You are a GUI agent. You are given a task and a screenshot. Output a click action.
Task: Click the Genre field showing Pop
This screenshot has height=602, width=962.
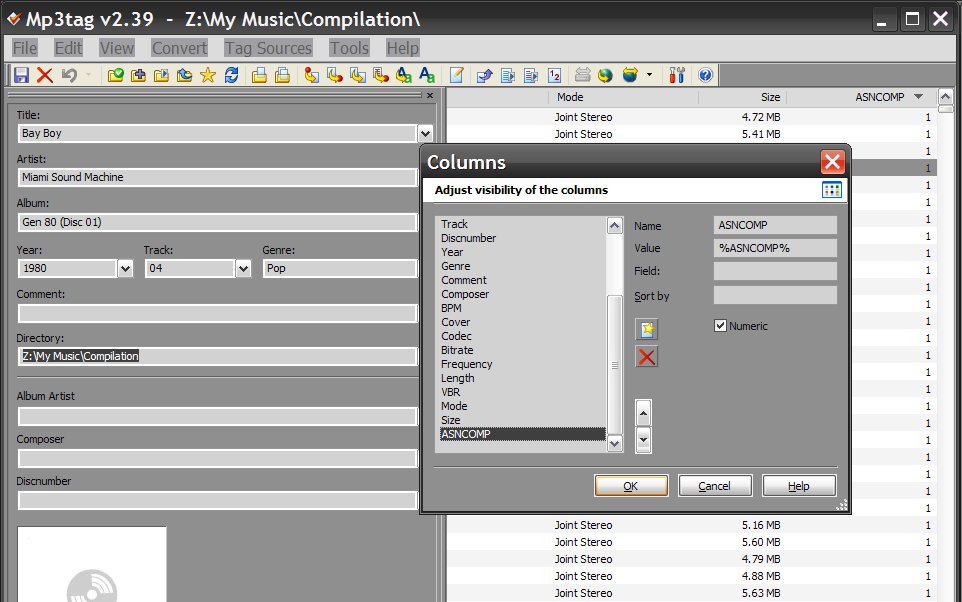click(341, 268)
